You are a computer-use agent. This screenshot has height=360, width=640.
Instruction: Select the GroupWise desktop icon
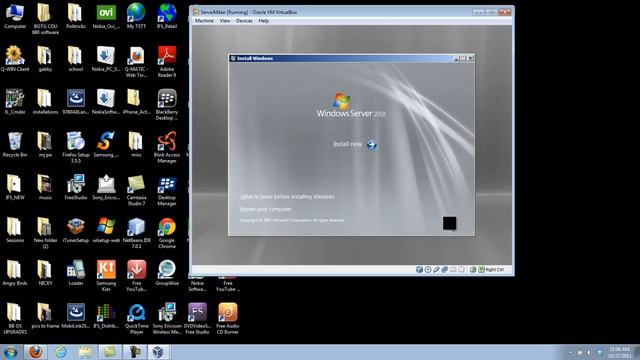(x=167, y=273)
